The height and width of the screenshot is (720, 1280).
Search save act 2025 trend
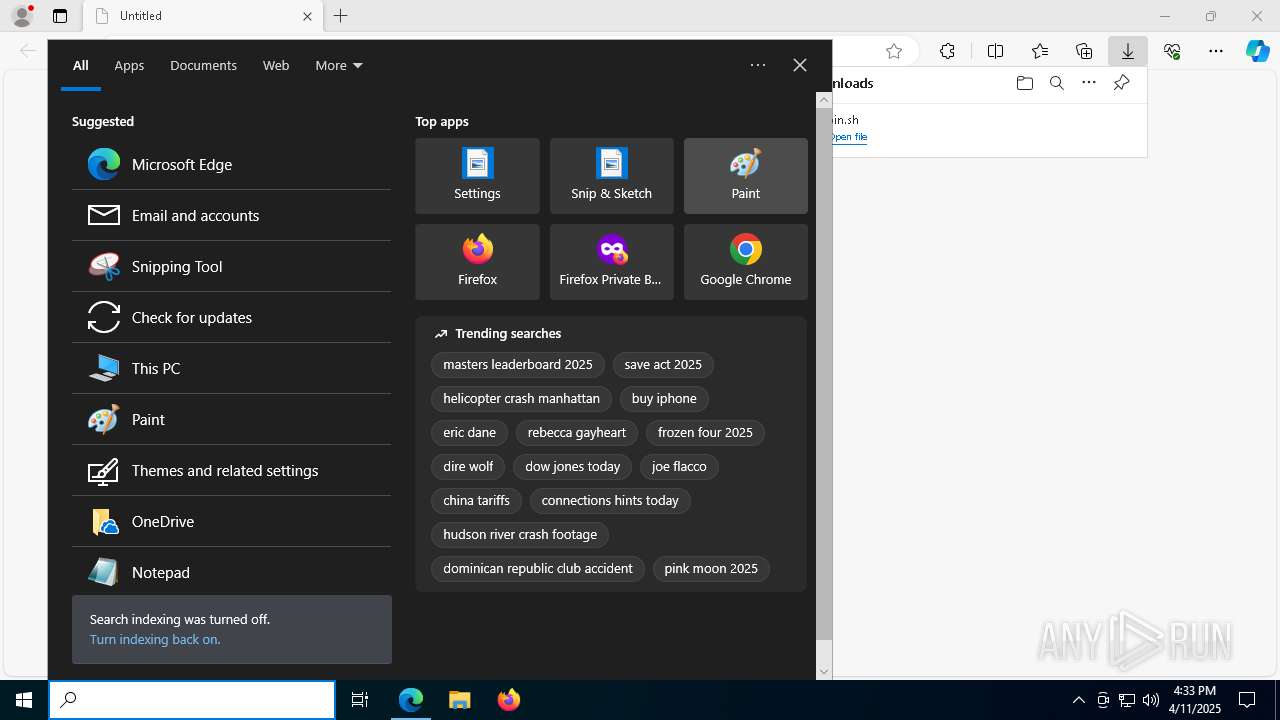[663, 365]
